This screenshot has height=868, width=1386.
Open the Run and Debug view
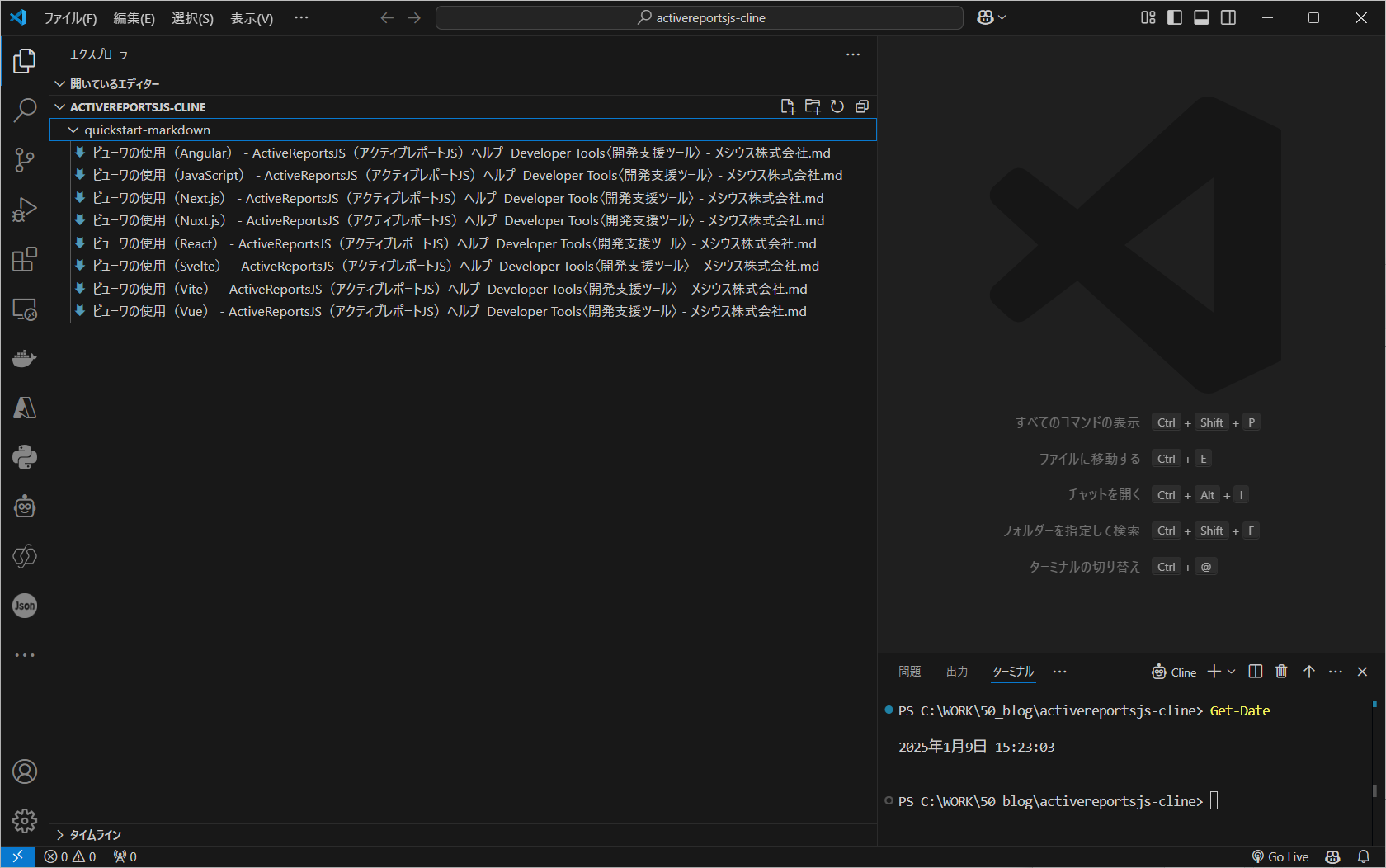click(x=25, y=210)
